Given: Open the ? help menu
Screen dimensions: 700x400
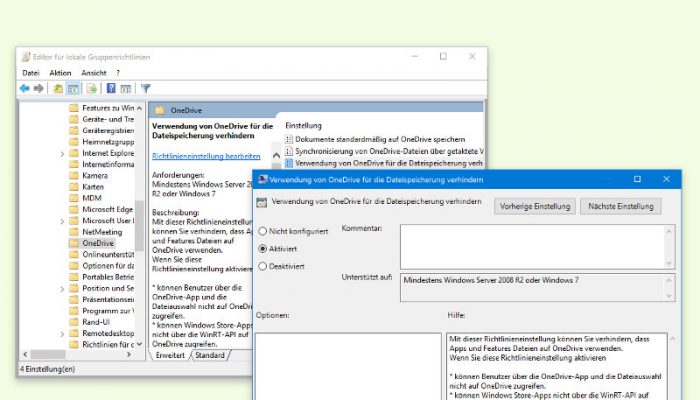Looking at the screenshot, I should 118,73.
